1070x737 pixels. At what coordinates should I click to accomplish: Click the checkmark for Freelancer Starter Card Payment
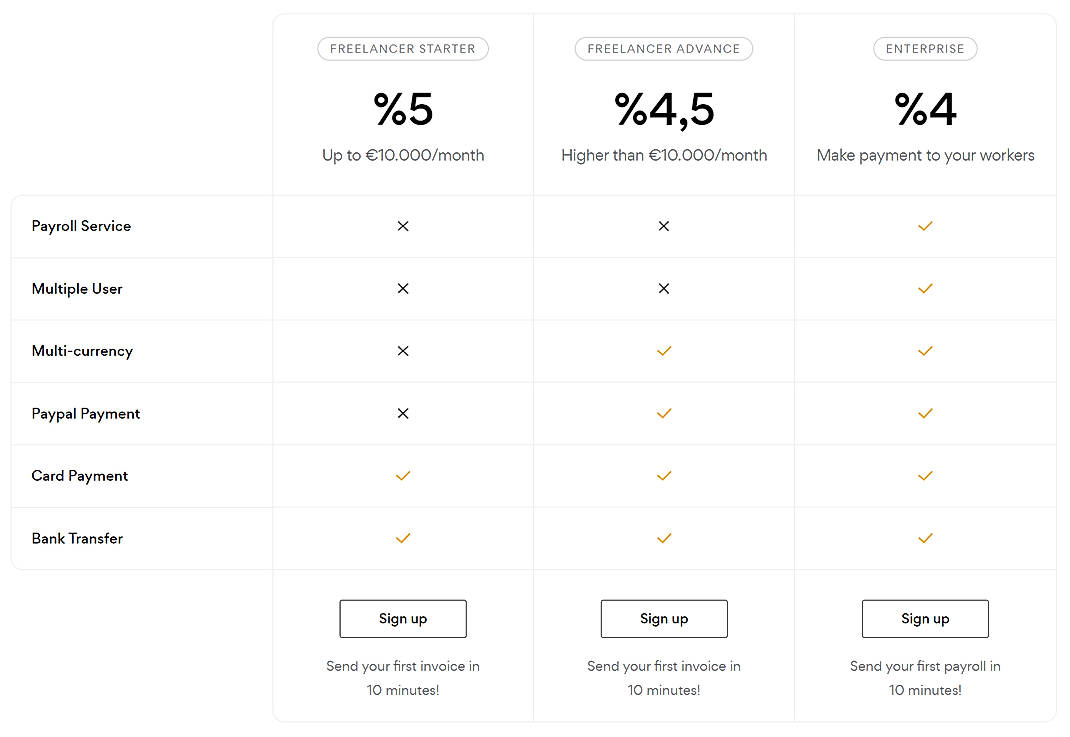coord(403,476)
